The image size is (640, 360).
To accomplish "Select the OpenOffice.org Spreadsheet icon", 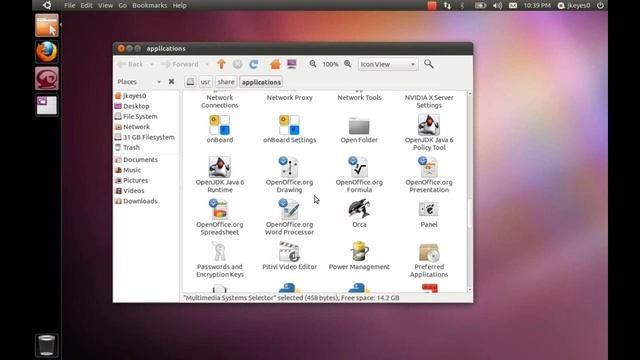I will (x=220, y=209).
